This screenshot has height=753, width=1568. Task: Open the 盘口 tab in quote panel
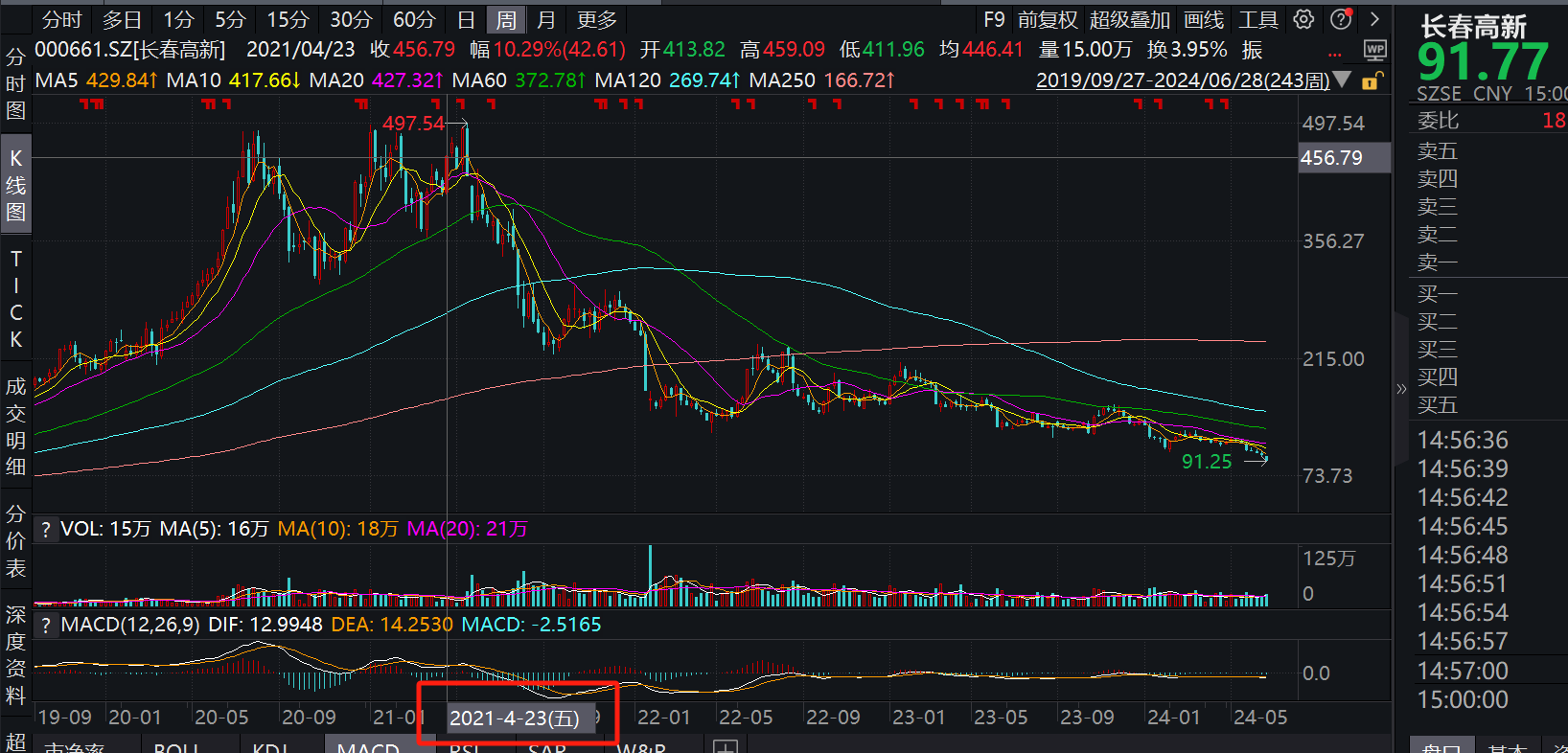click(x=1441, y=747)
